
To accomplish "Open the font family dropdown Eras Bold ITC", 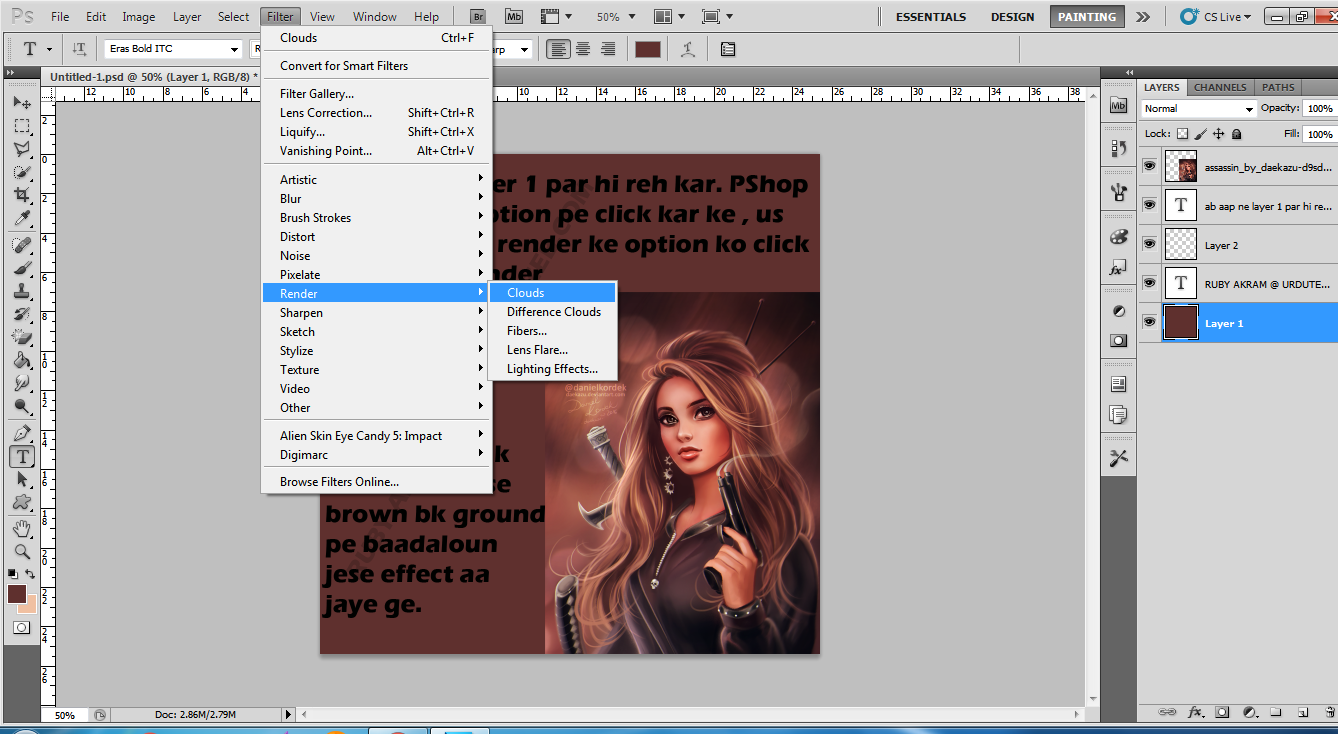I will (235, 49).
